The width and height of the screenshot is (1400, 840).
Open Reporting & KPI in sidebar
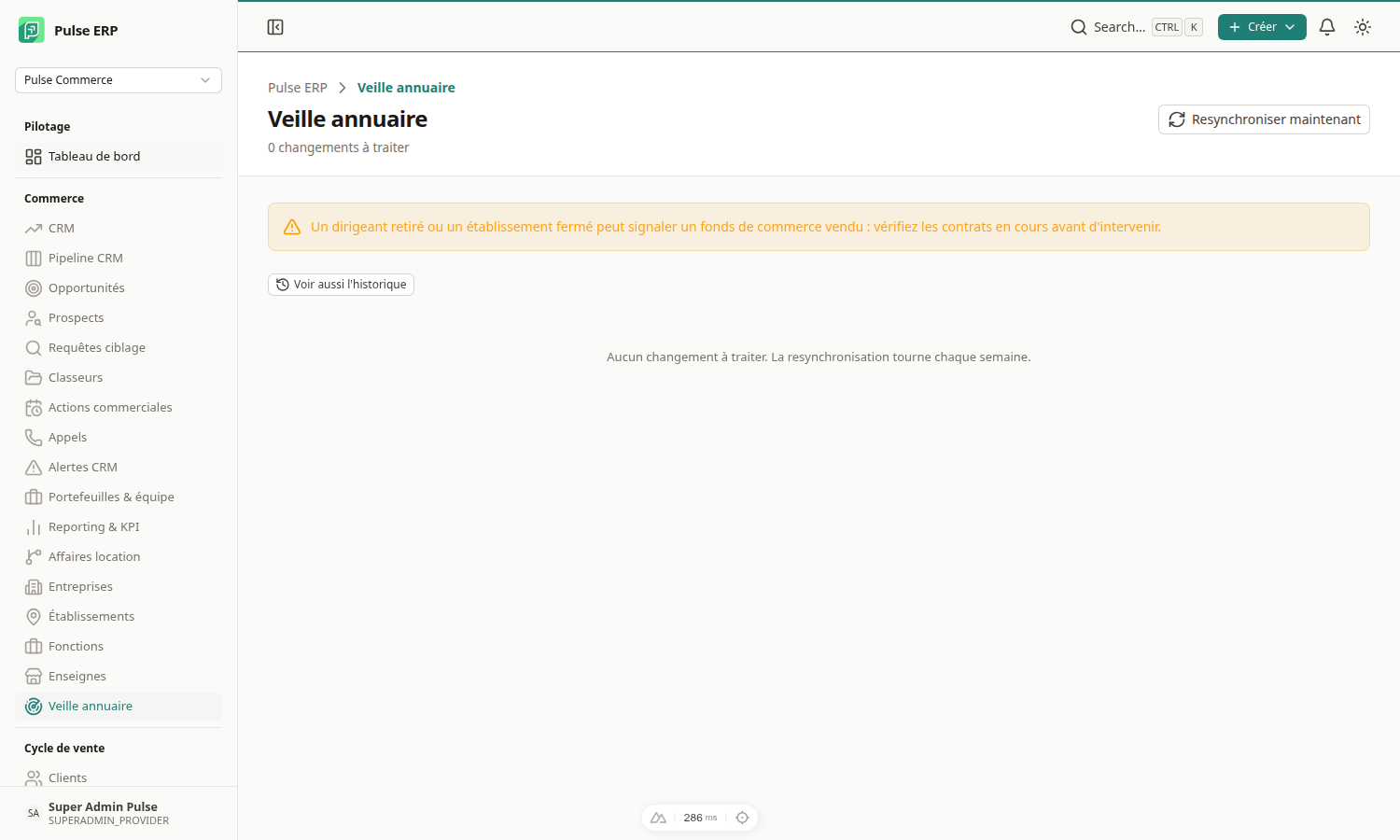pyautogui.click(x=119, y=527)
